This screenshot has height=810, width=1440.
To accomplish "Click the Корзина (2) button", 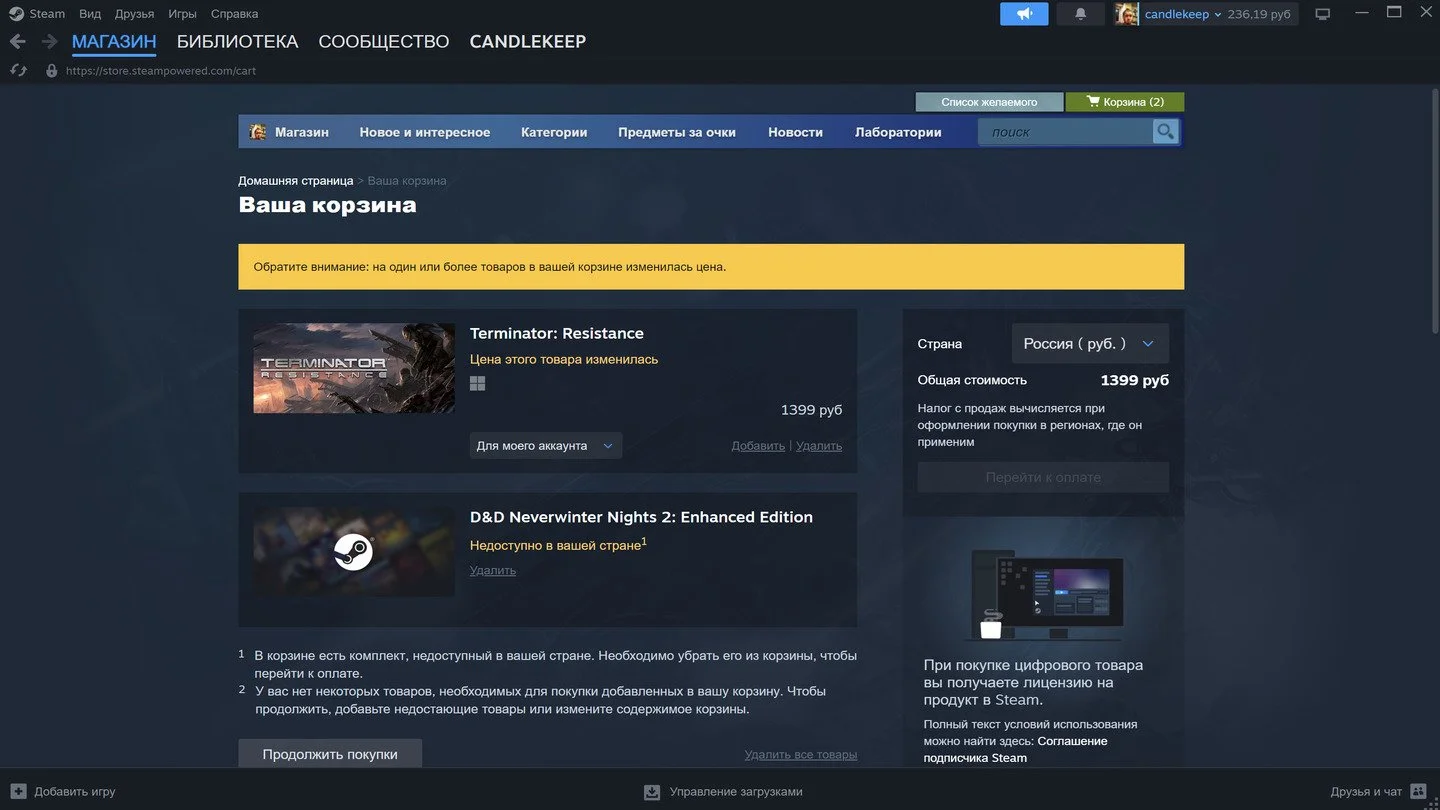I will pos(1125,102).
